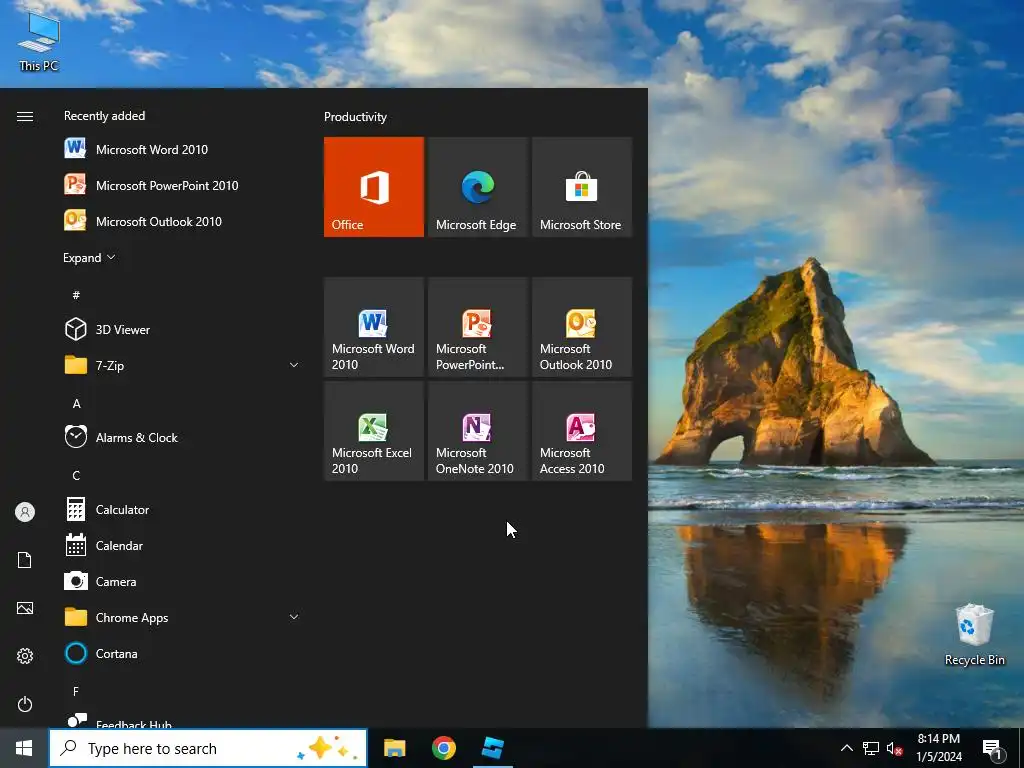Screen dimensions: 1024x768
Task: Open the Office tile
Action: coord(374,187)
